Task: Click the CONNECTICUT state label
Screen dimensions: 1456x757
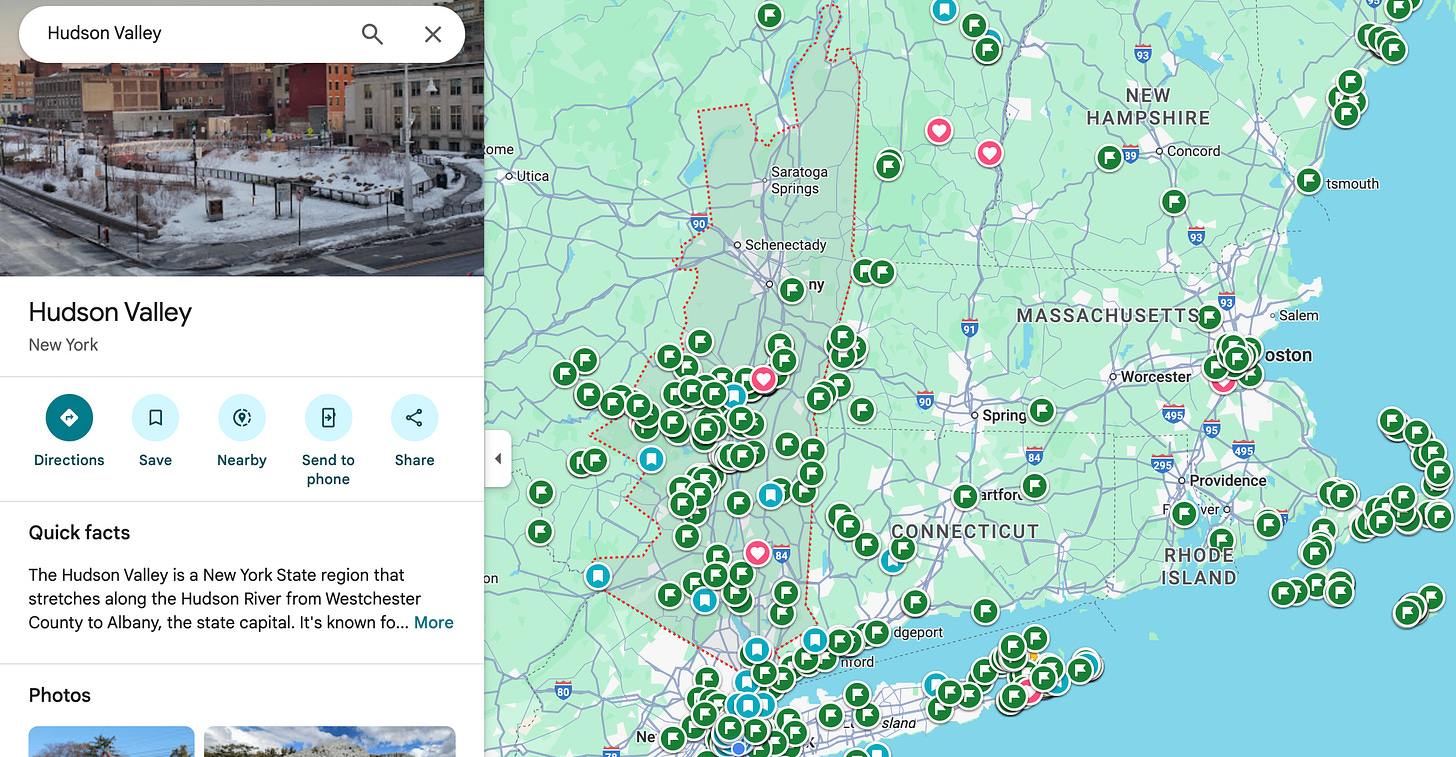Action: click(965, 531)
